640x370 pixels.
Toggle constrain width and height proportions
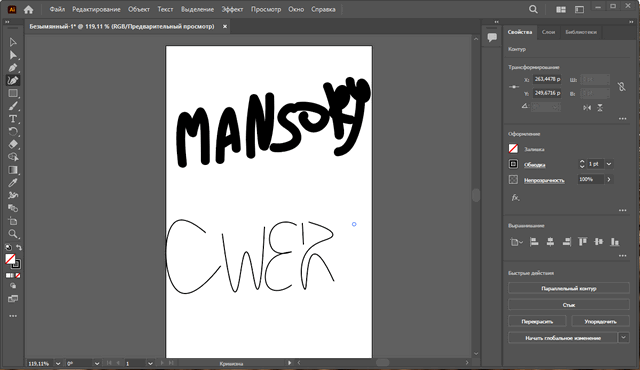[x=621, y=86]
